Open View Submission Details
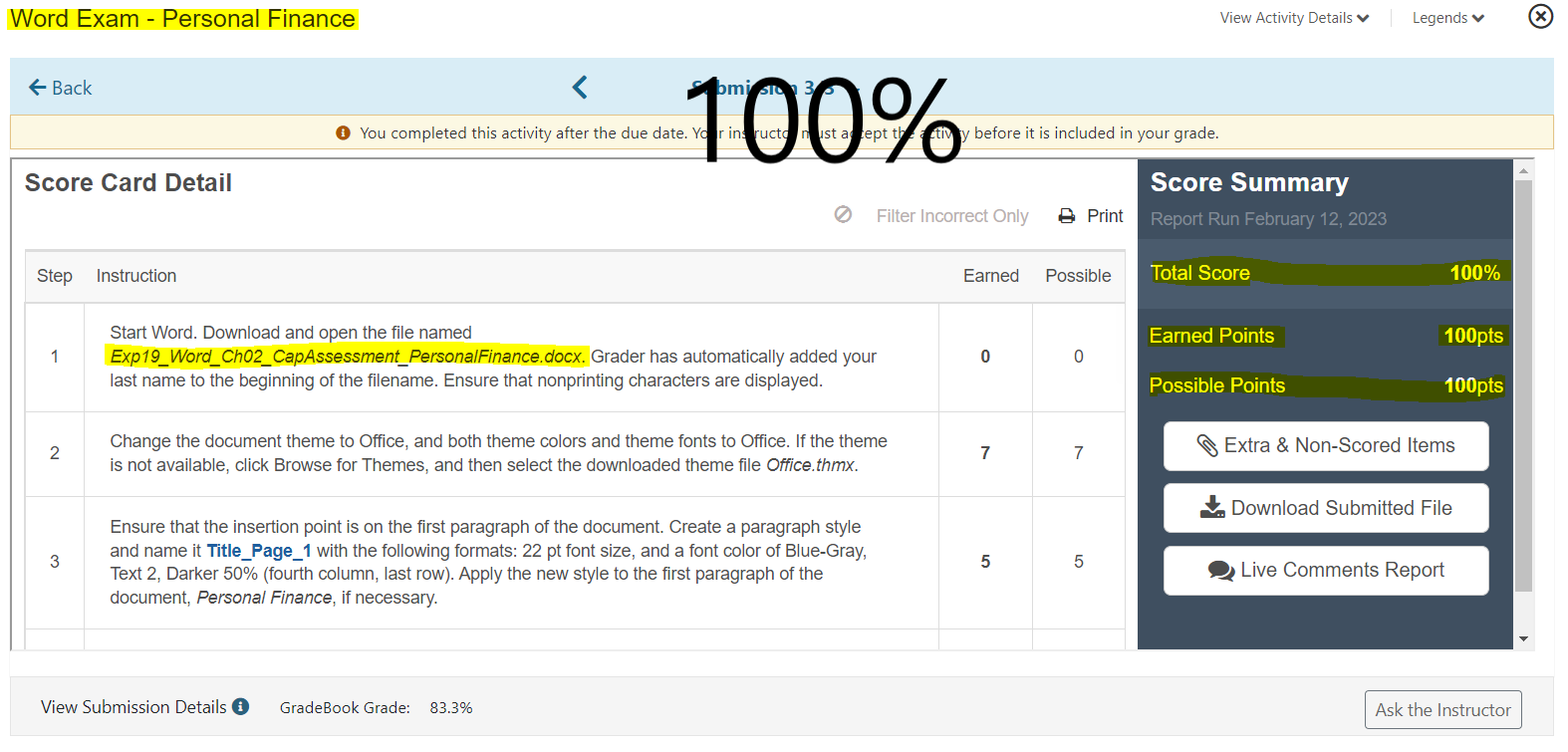 pyautogui.click(x=133, y=707)
